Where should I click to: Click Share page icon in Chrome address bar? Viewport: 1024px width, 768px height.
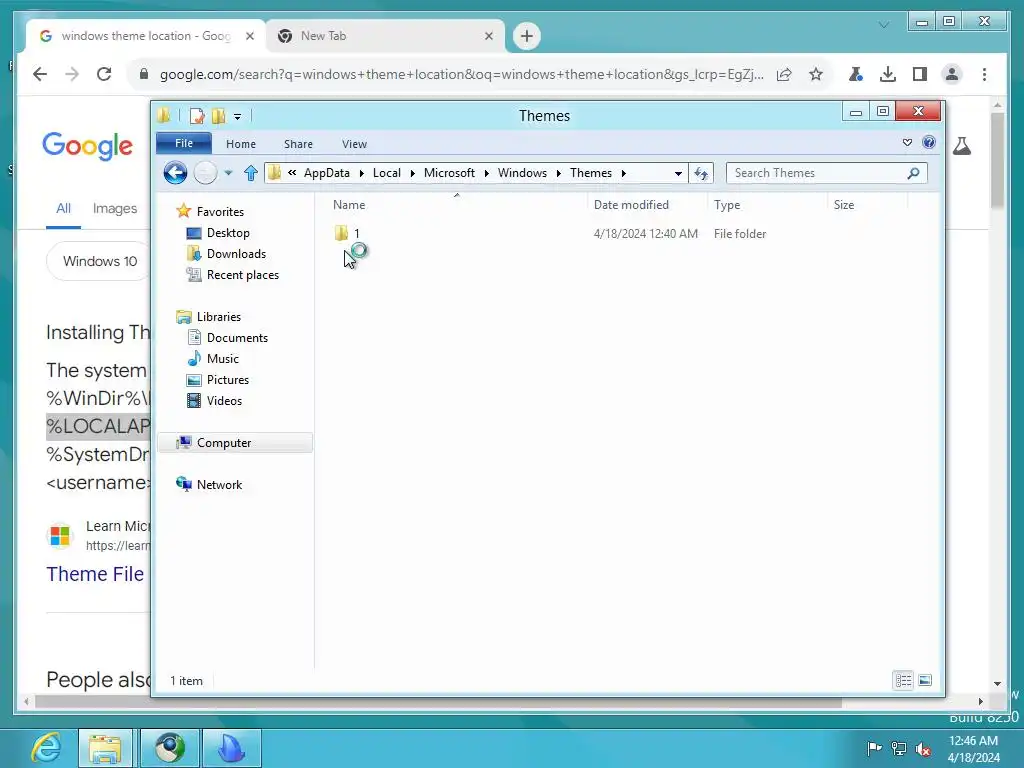pyautogui.click(x=784, y=74)
